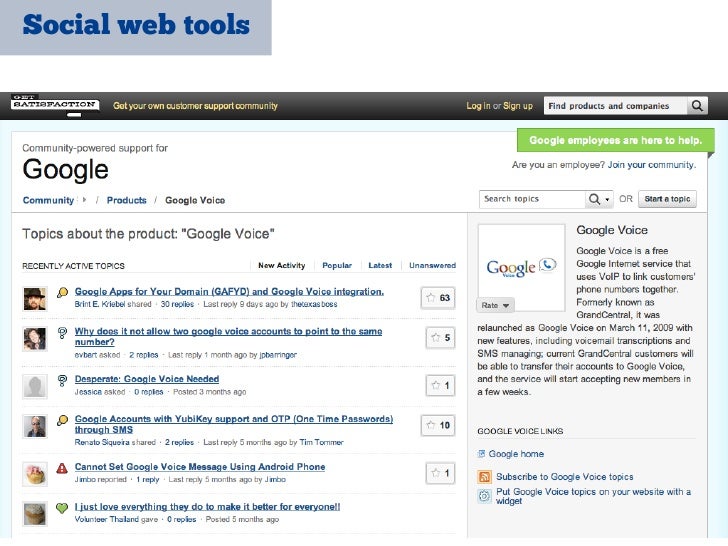Click the Google Voice product logo
The image size is (728, 546).
coord(521,267)
